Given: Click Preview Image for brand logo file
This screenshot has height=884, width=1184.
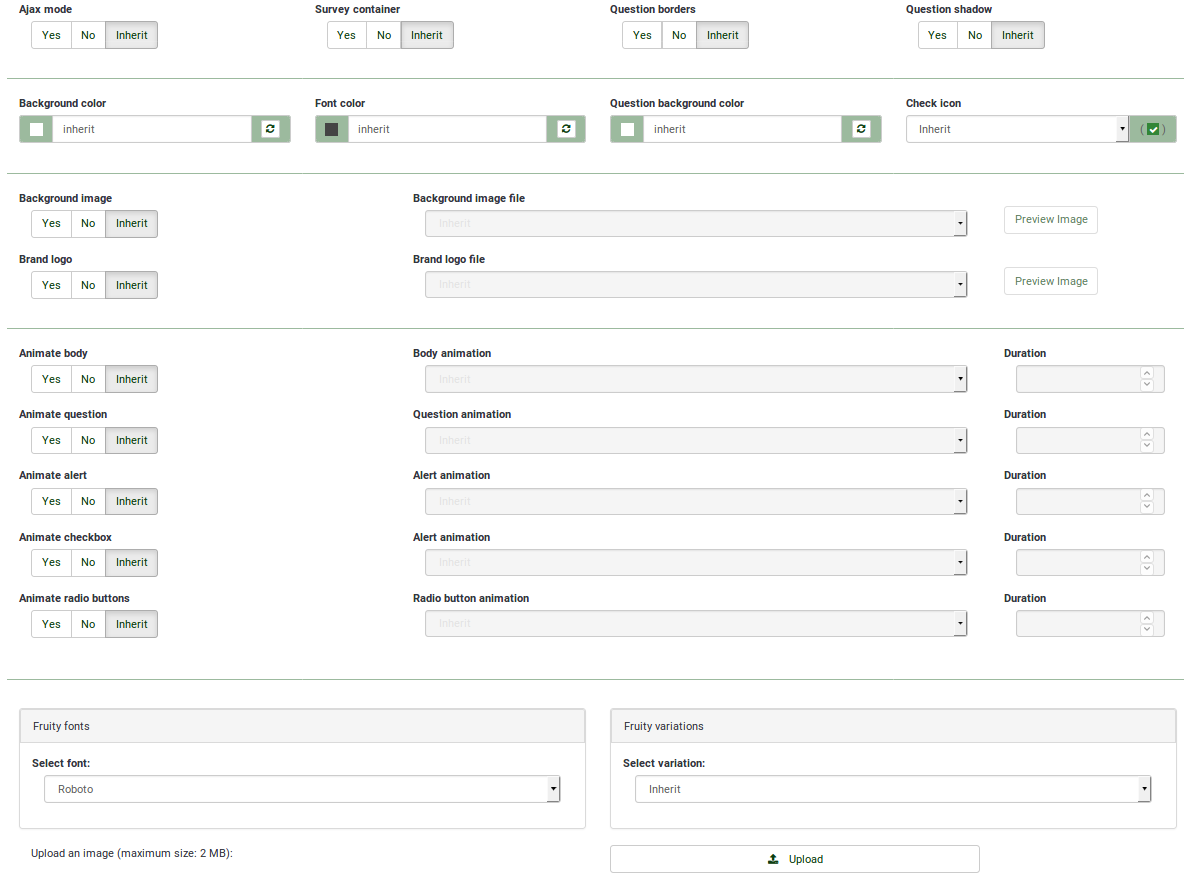Looking at the screenshot, I should (x=1050, y=281).
